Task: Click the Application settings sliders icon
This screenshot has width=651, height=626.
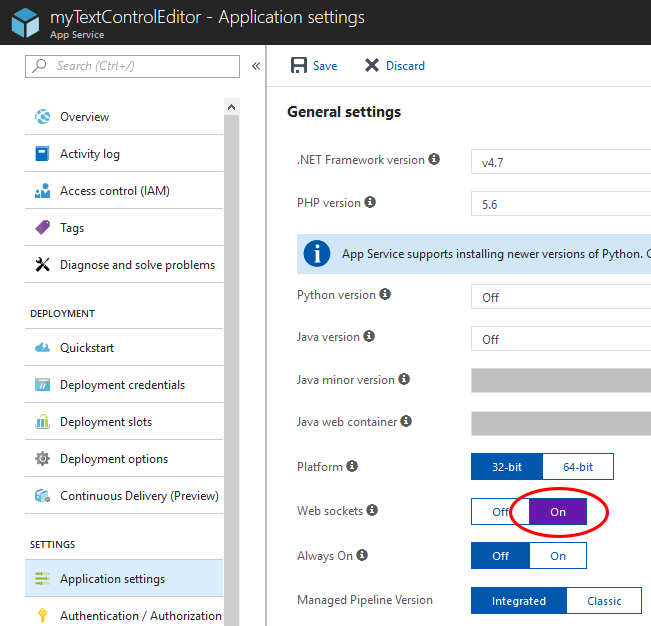Action: pos(42,578)
